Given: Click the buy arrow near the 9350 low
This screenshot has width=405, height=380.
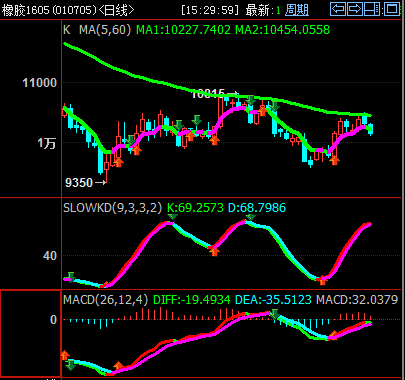Looking at the screenshot, I should [118, 162].
